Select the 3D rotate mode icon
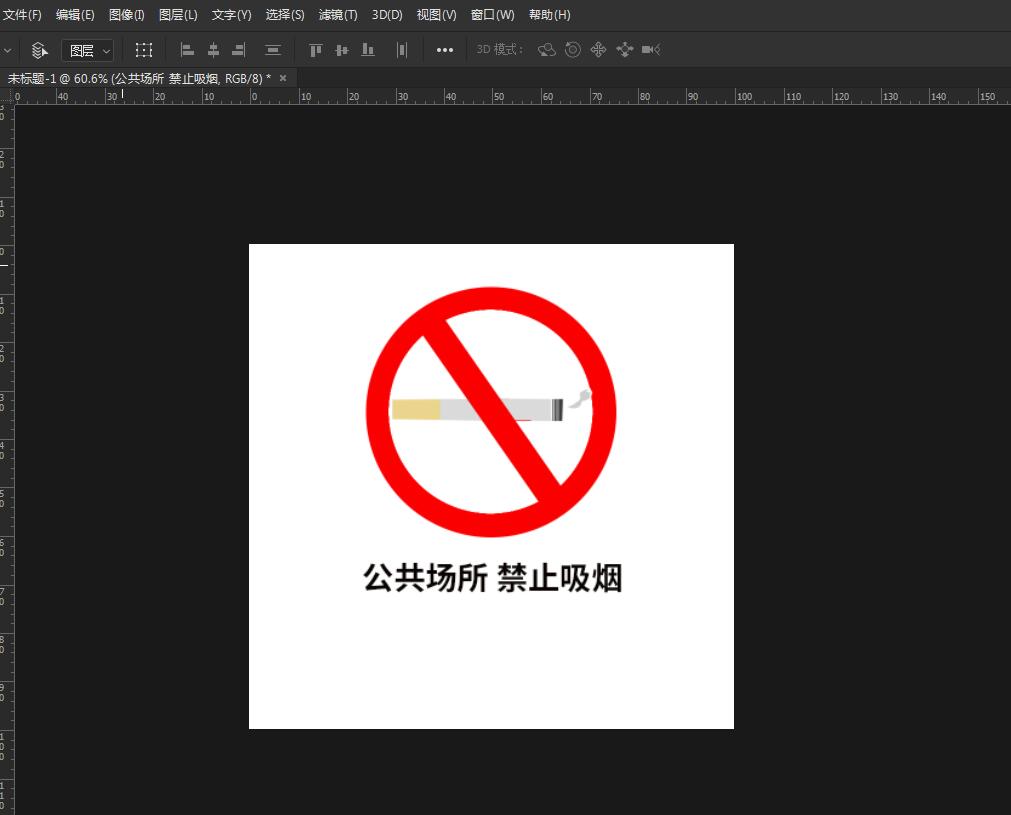 tap(547, 50)
